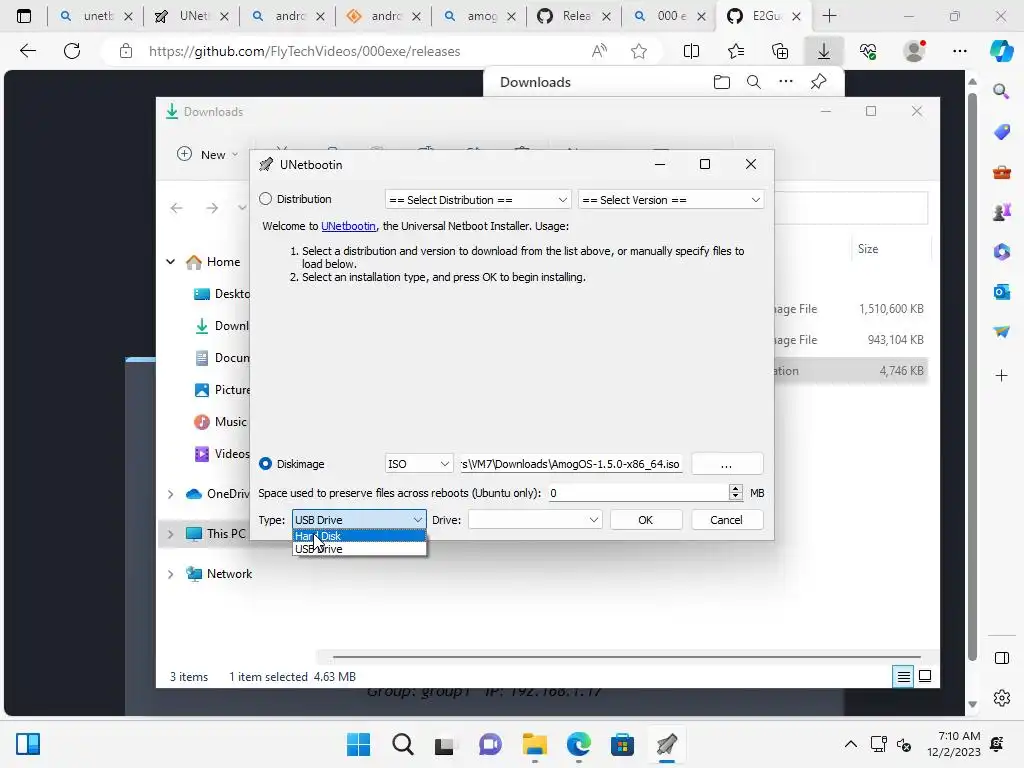Switch to the 000 e search tab
Image resolution: width=1024 pixels, height=768 pixels.
tap(669, 16)
